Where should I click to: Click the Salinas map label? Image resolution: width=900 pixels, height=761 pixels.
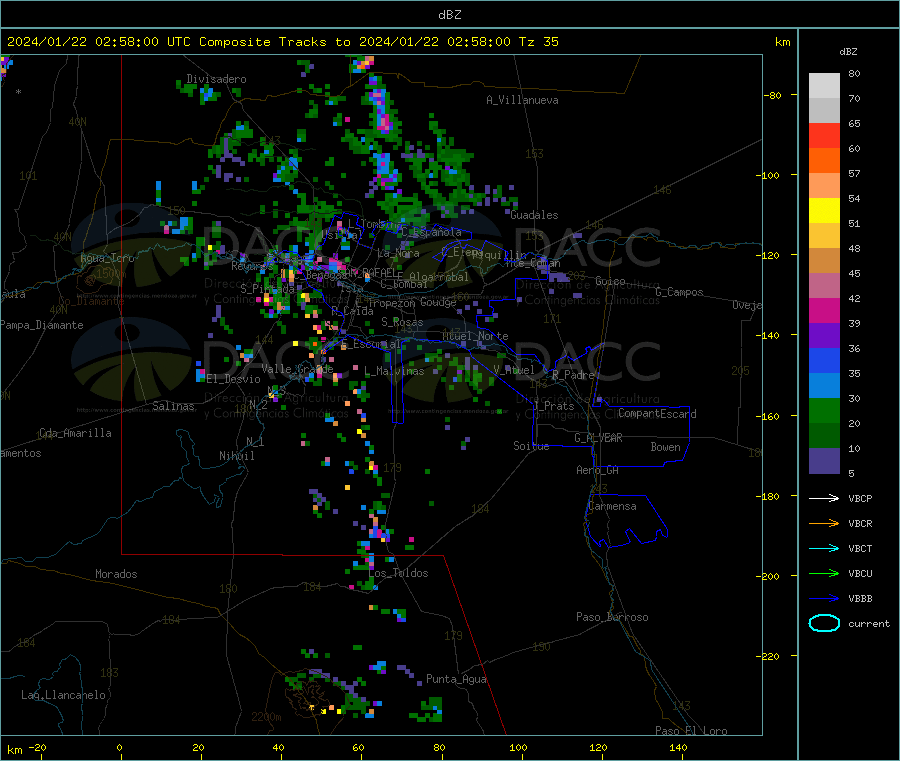pyautogui.click(x=173, y=406)
